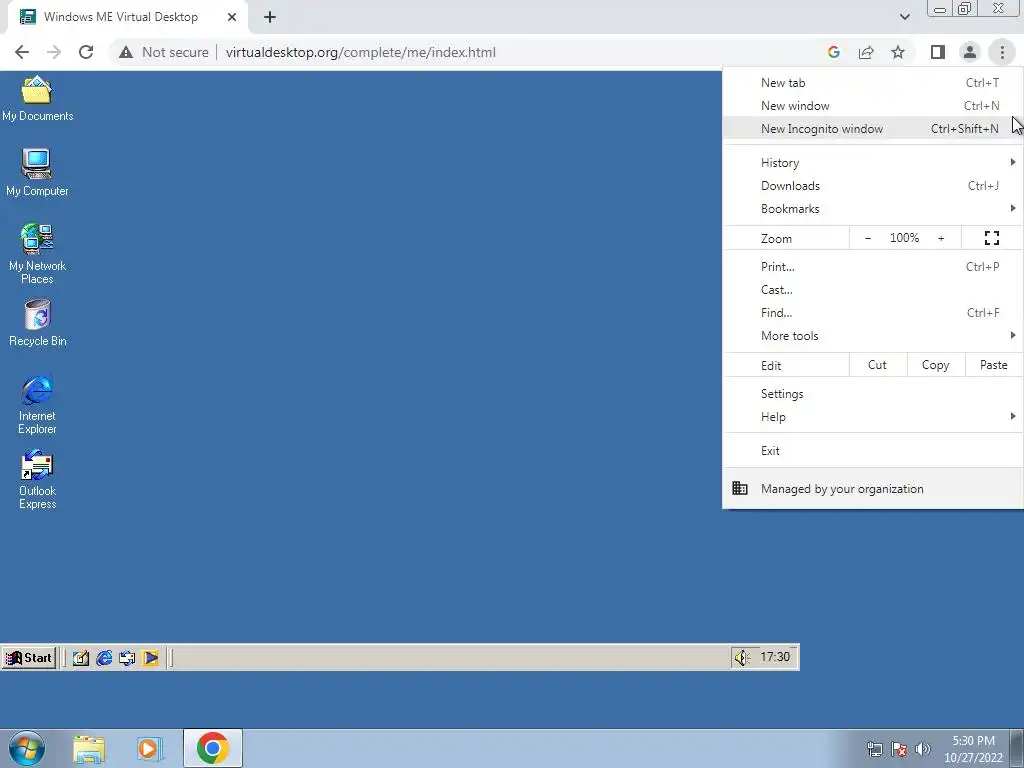
Task: Click Managed by your organization
Action: [x=872, y=488]
